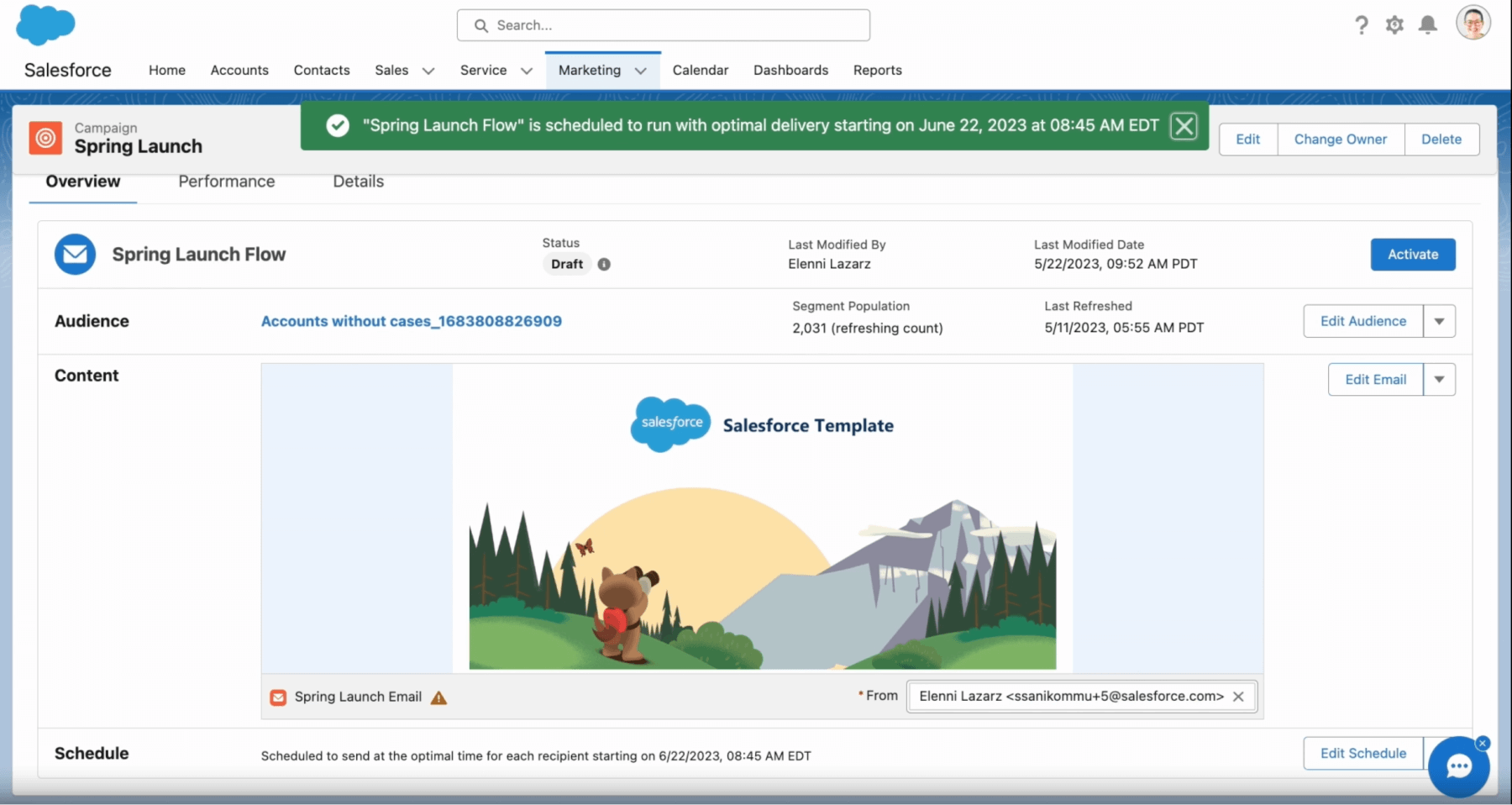Open the chat bubble widget

pos(1458,766)
